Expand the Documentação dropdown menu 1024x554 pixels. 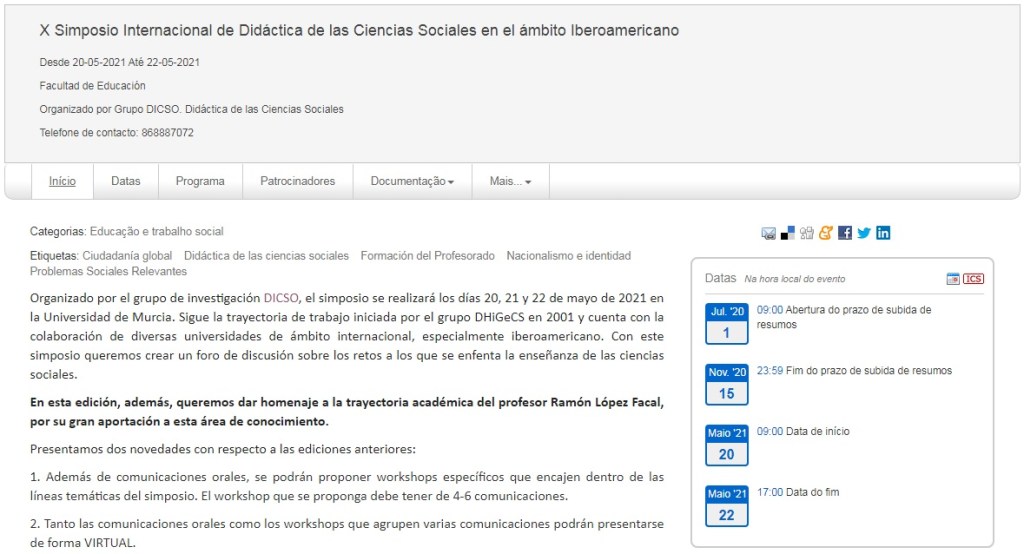[412, 181]
